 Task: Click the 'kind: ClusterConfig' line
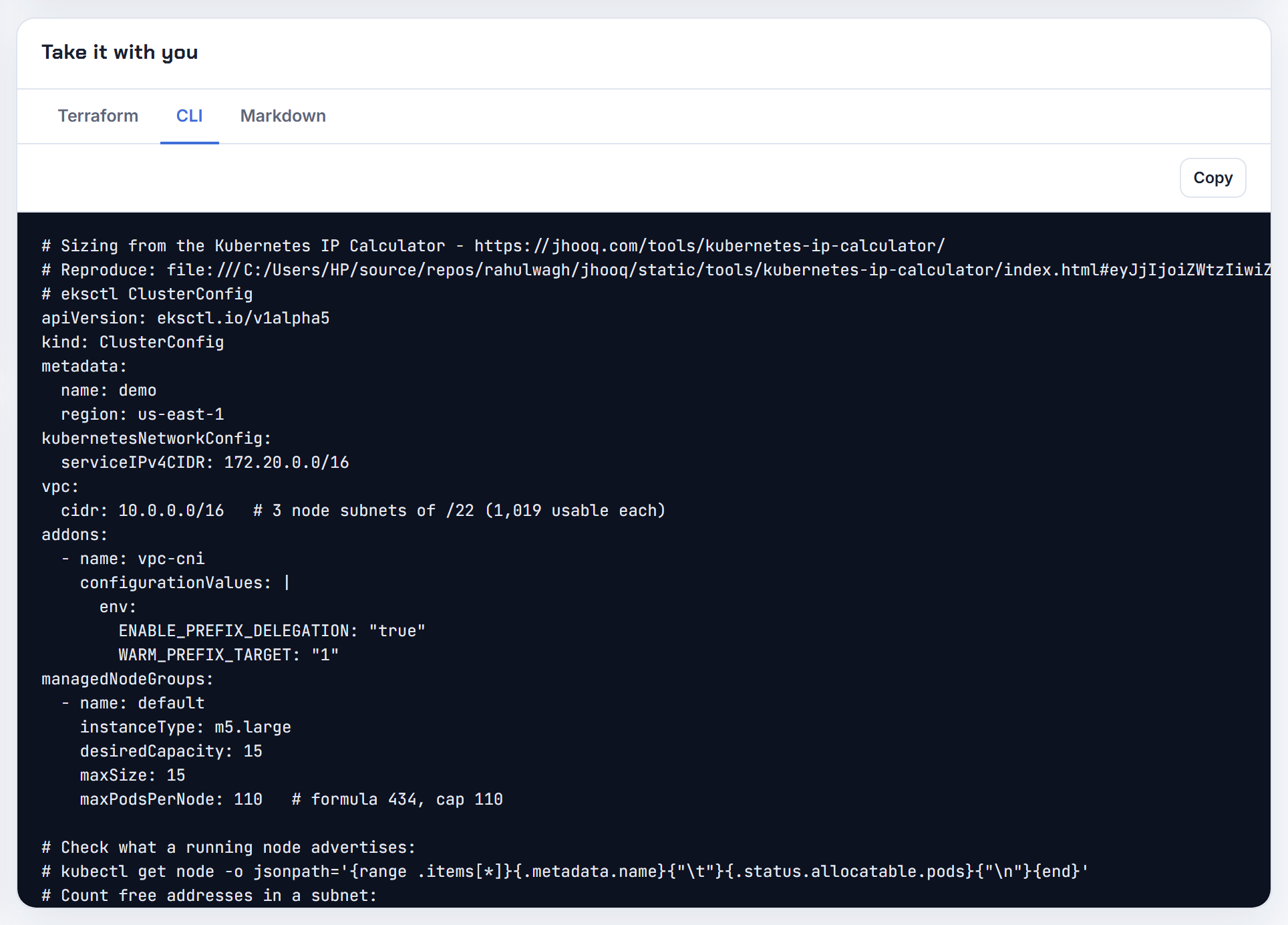(x=133, y=342)
